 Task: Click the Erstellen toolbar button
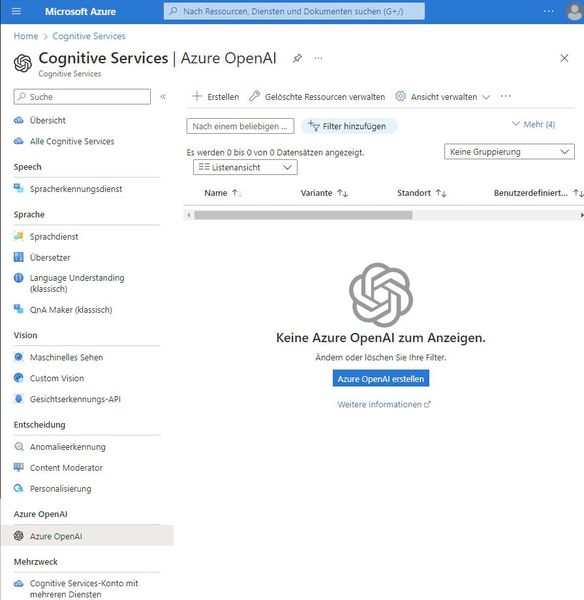pos(215,96)
